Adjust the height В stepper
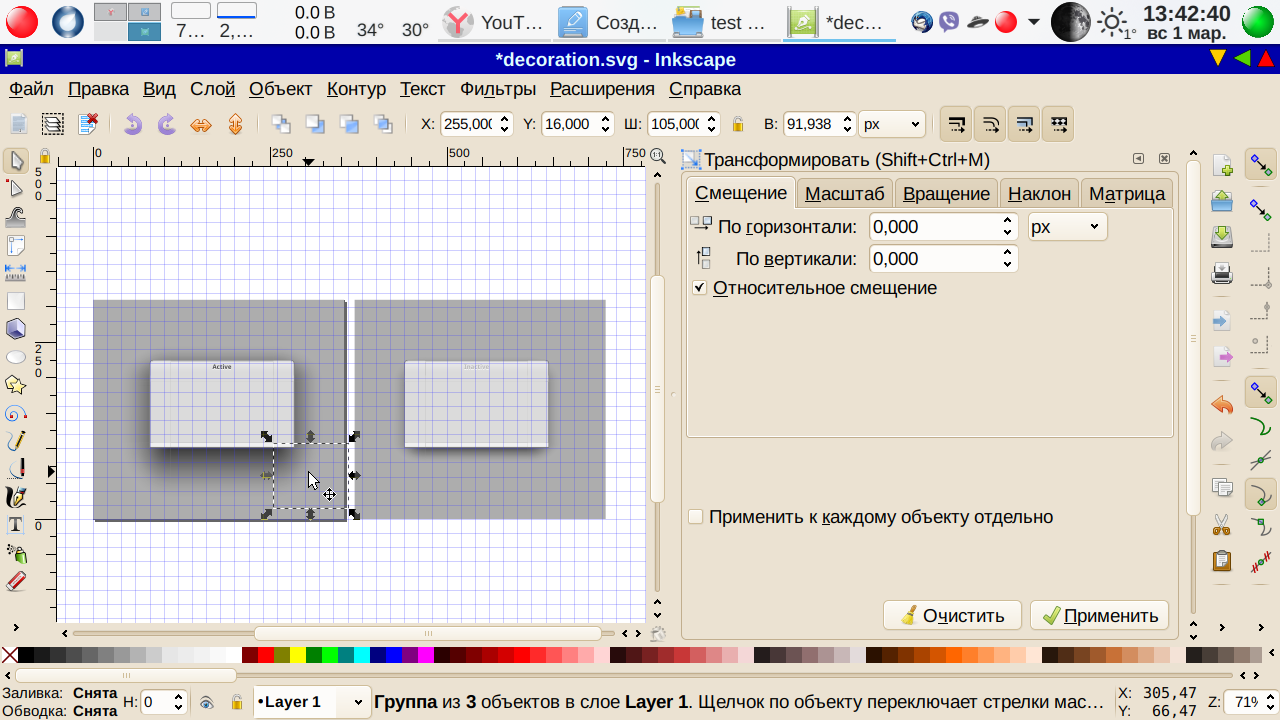1280x720 pixels. [x=848, y=124]
